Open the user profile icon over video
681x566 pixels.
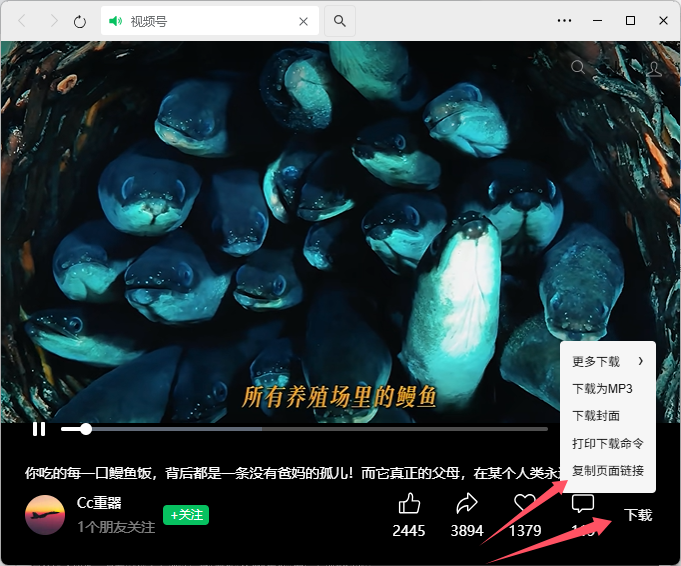click(654, 68)
